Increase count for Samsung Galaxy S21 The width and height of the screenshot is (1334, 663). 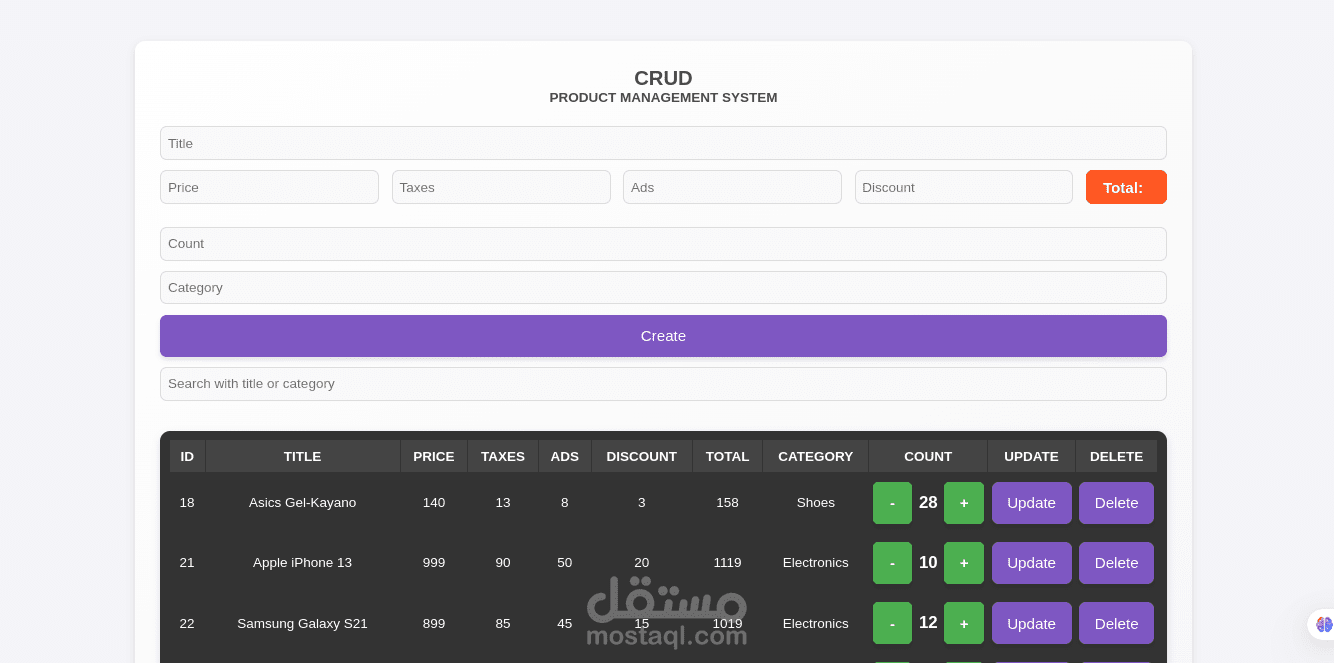964,623
